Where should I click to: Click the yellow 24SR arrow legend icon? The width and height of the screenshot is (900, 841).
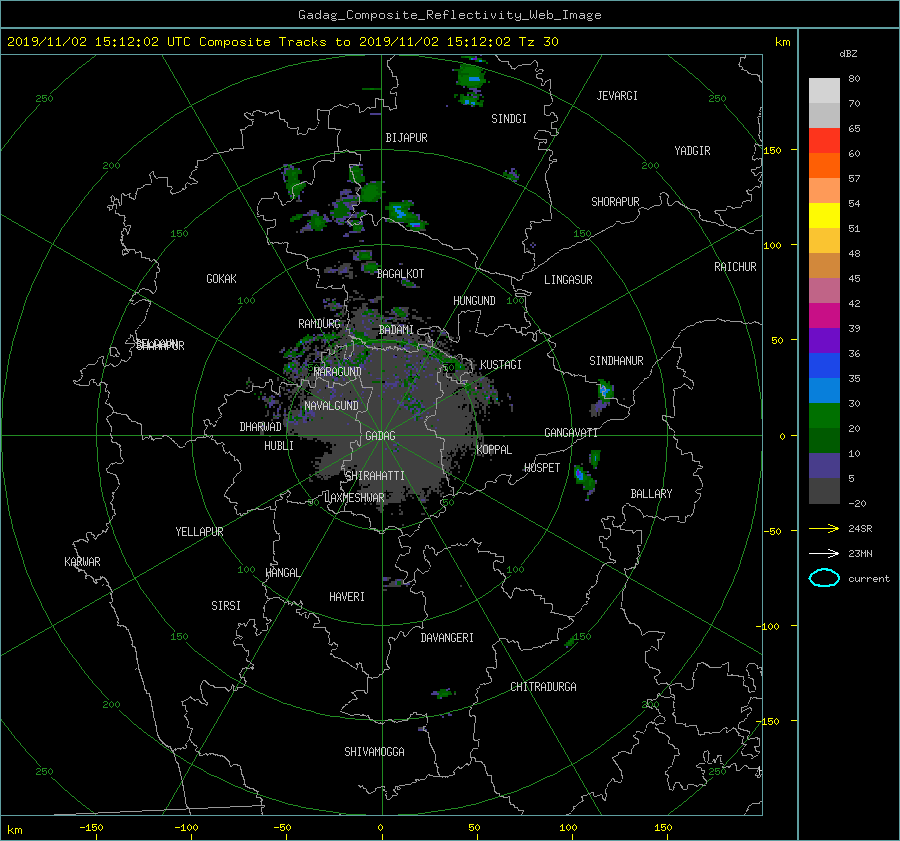824,528
